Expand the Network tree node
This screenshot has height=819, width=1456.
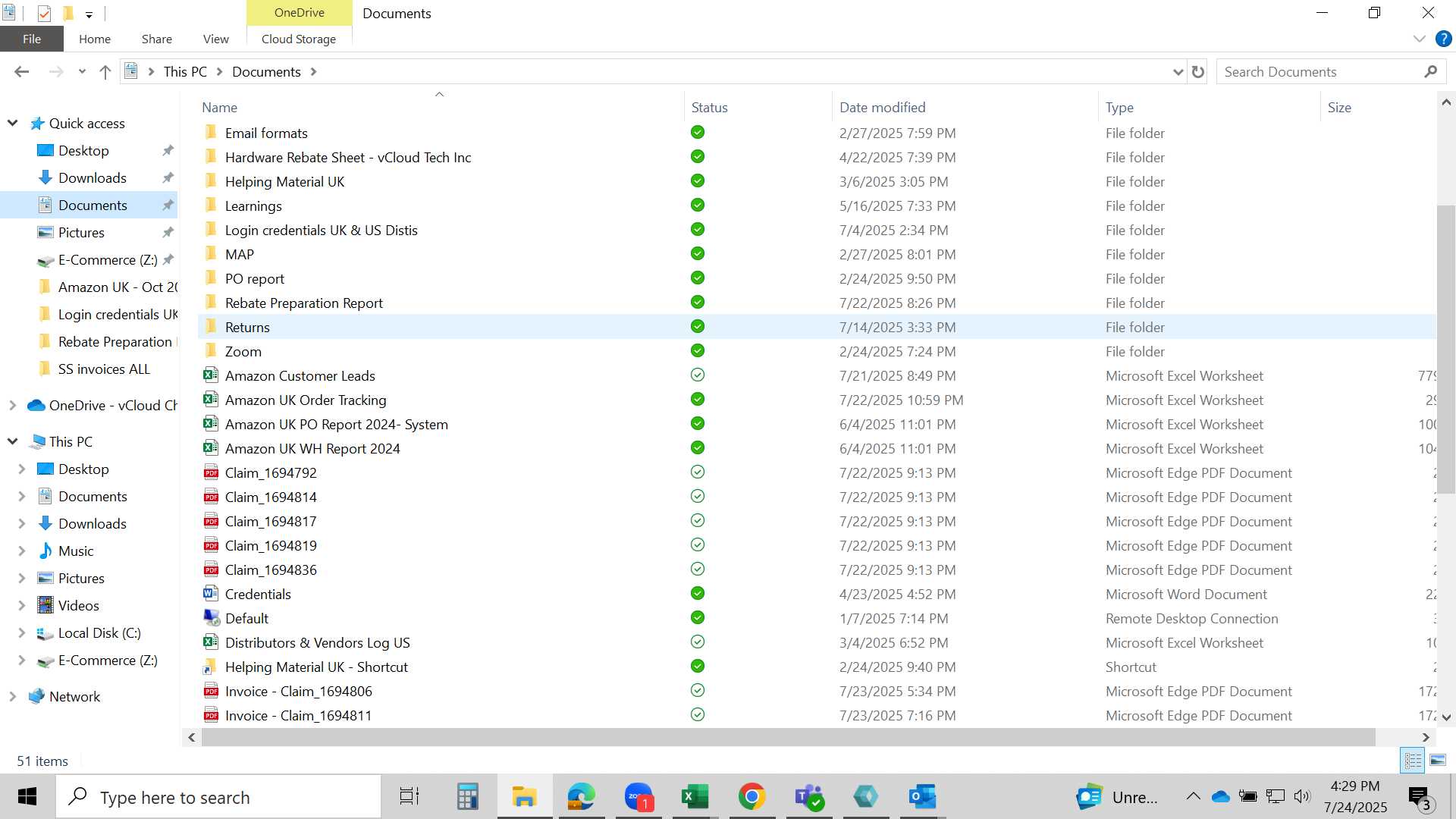click(x=12, y=696)
